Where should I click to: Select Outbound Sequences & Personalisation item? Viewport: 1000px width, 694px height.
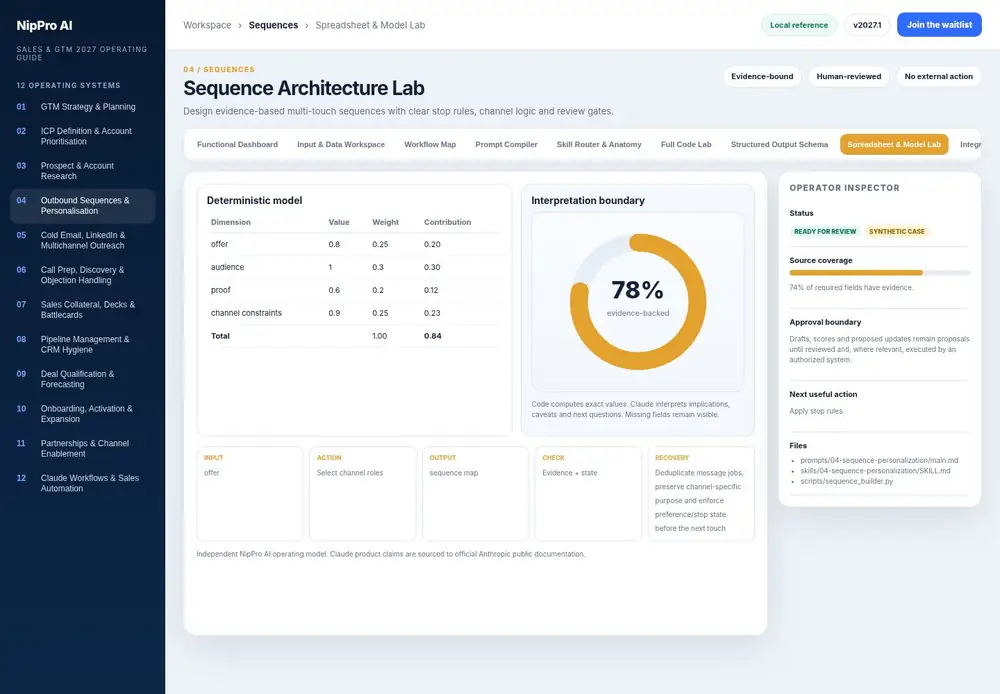tap(82, 205)
